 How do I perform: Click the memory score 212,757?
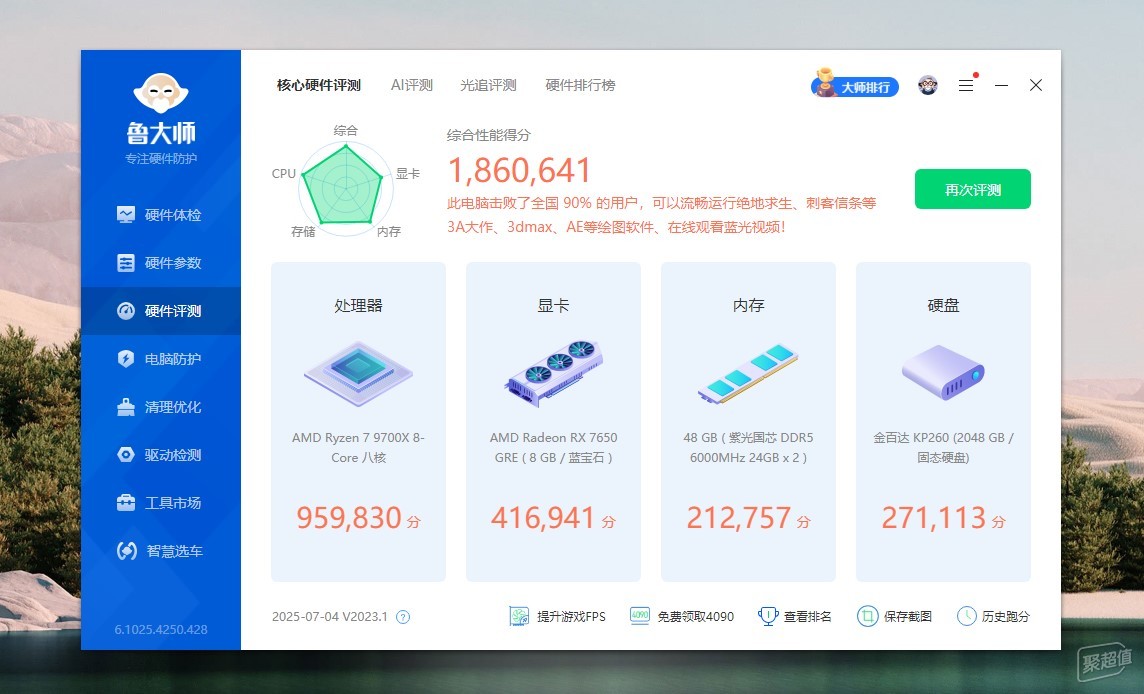738,518
